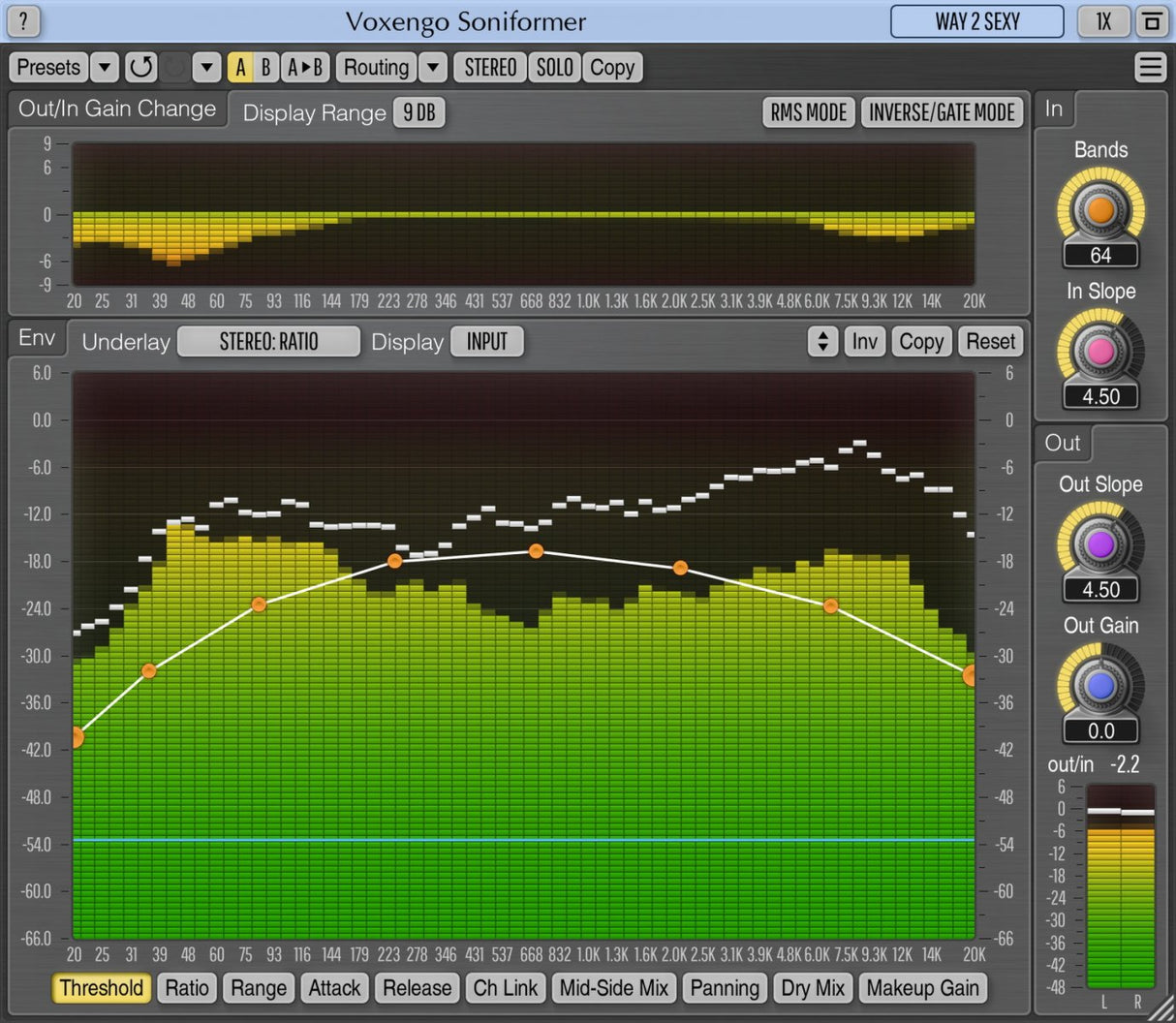Screen dimensions: 1176x1023
Task: Click the orange Bands knob
Action: click(x=1100, y=210)
